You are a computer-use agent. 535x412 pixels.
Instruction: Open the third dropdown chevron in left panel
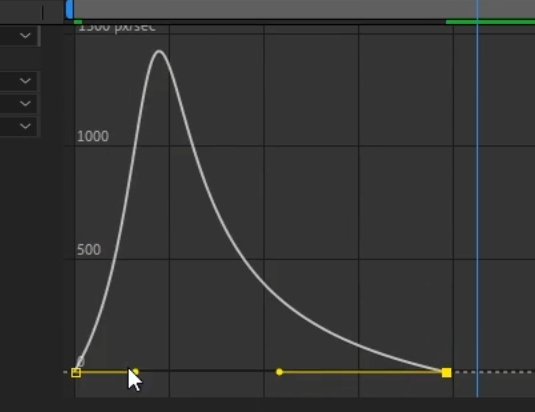[25, 103]
